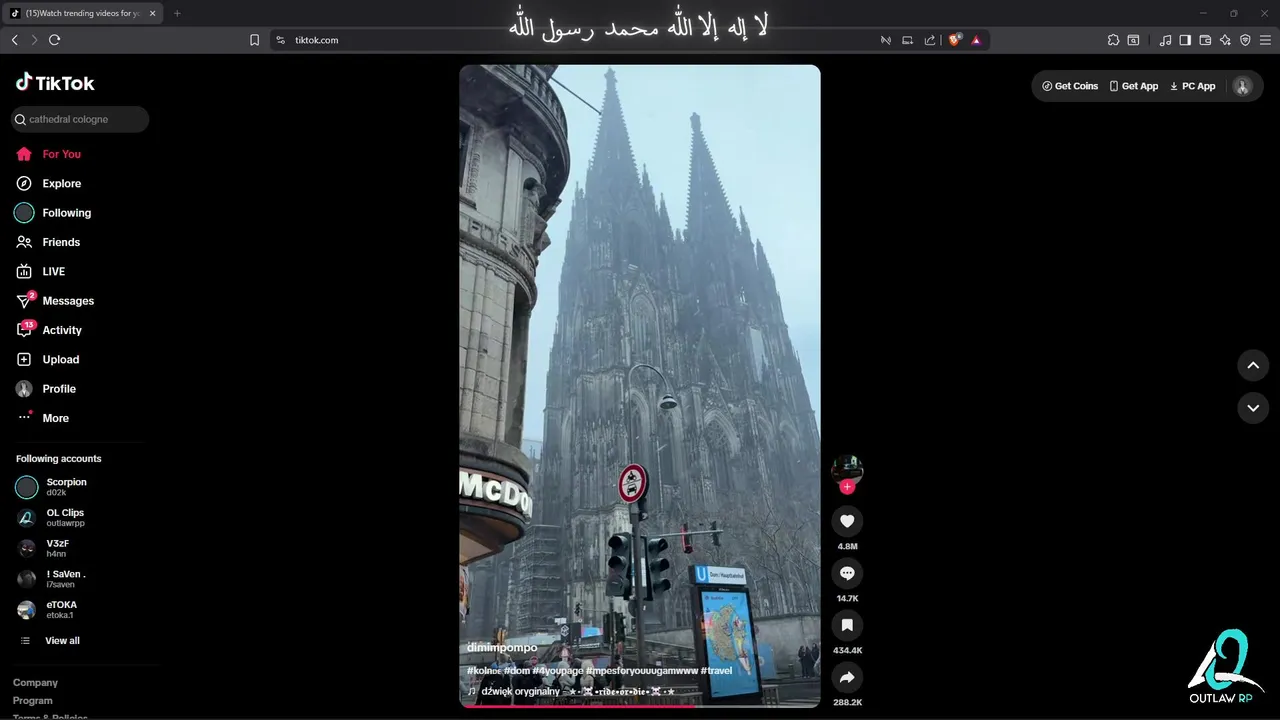Screen dimensions: 1280x720
Task: Open Brave Rewards triangle icon
Action: tap(976, 40)
